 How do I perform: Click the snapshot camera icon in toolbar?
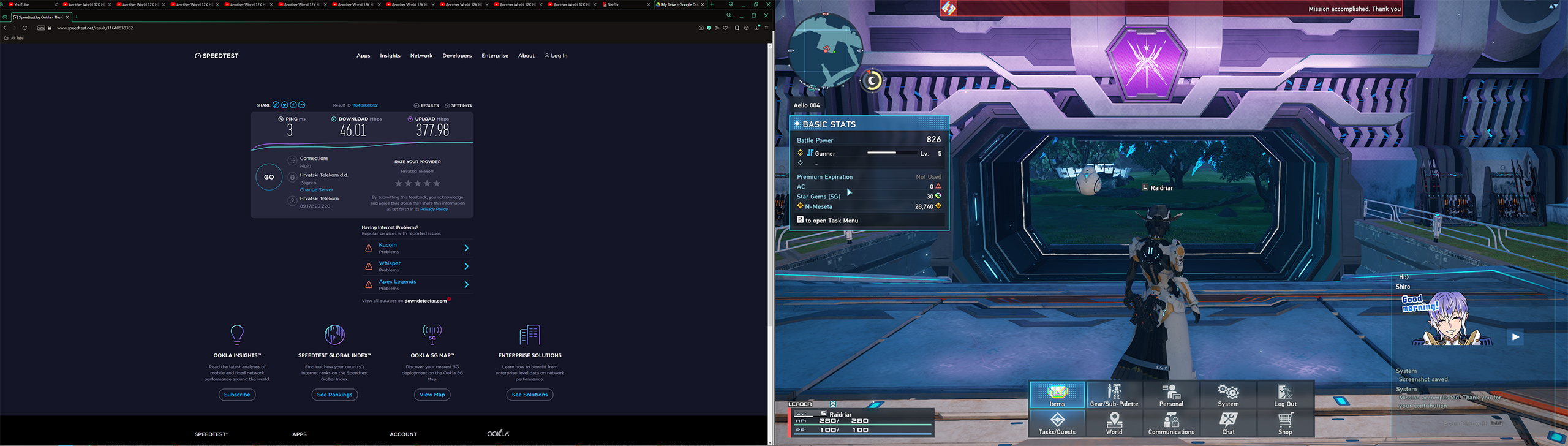click(701, 28)
